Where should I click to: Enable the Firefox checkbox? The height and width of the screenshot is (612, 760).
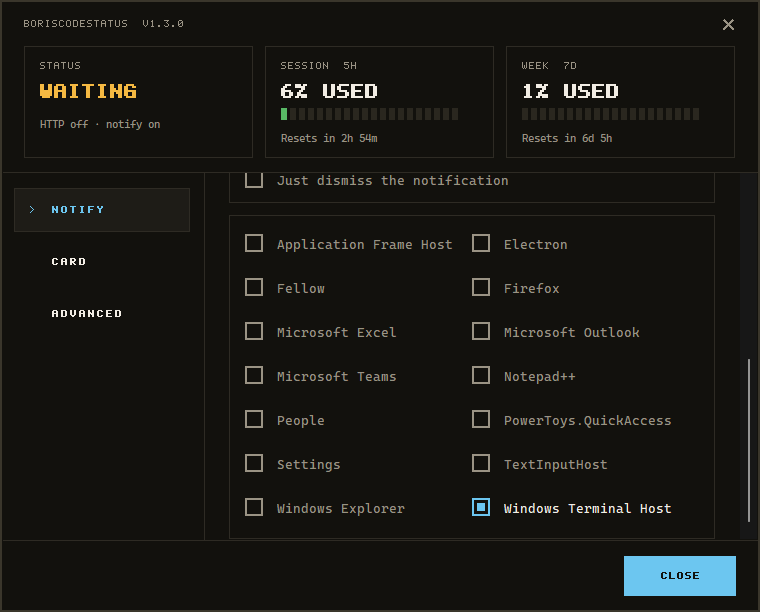[481, 287]
